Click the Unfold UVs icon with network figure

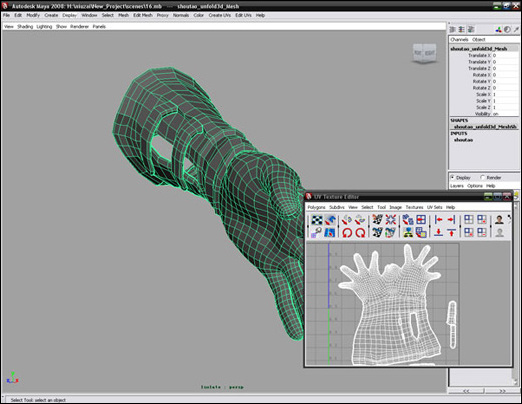408,232
